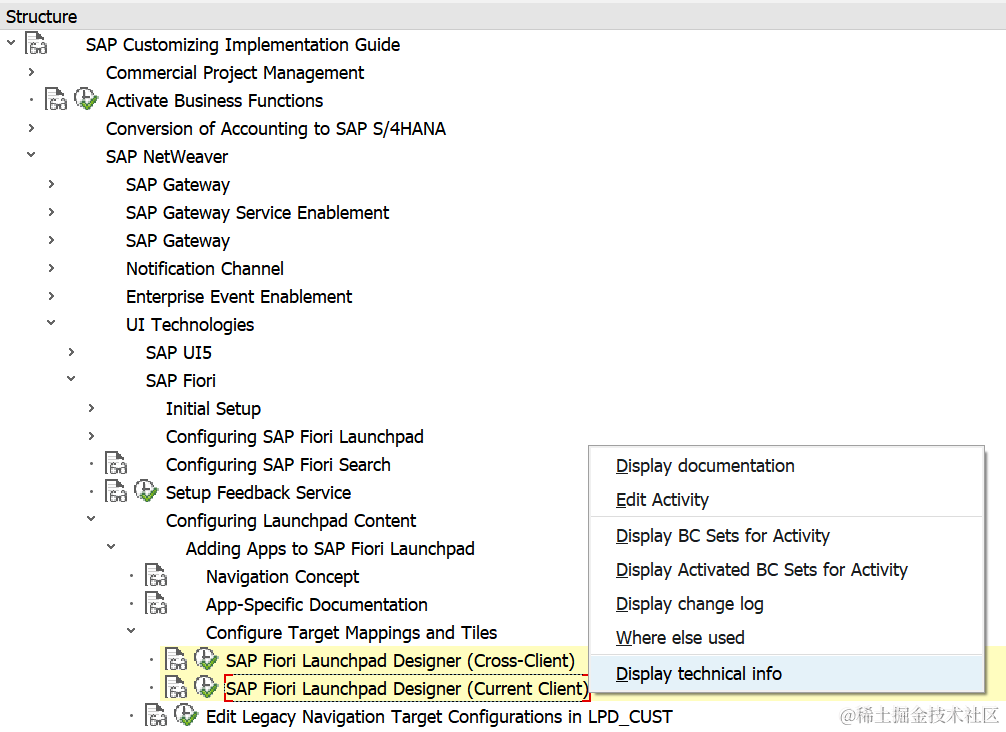
Task: Open documentation icon for Setup Feedback Service
Action: click(x=116, y=492)
